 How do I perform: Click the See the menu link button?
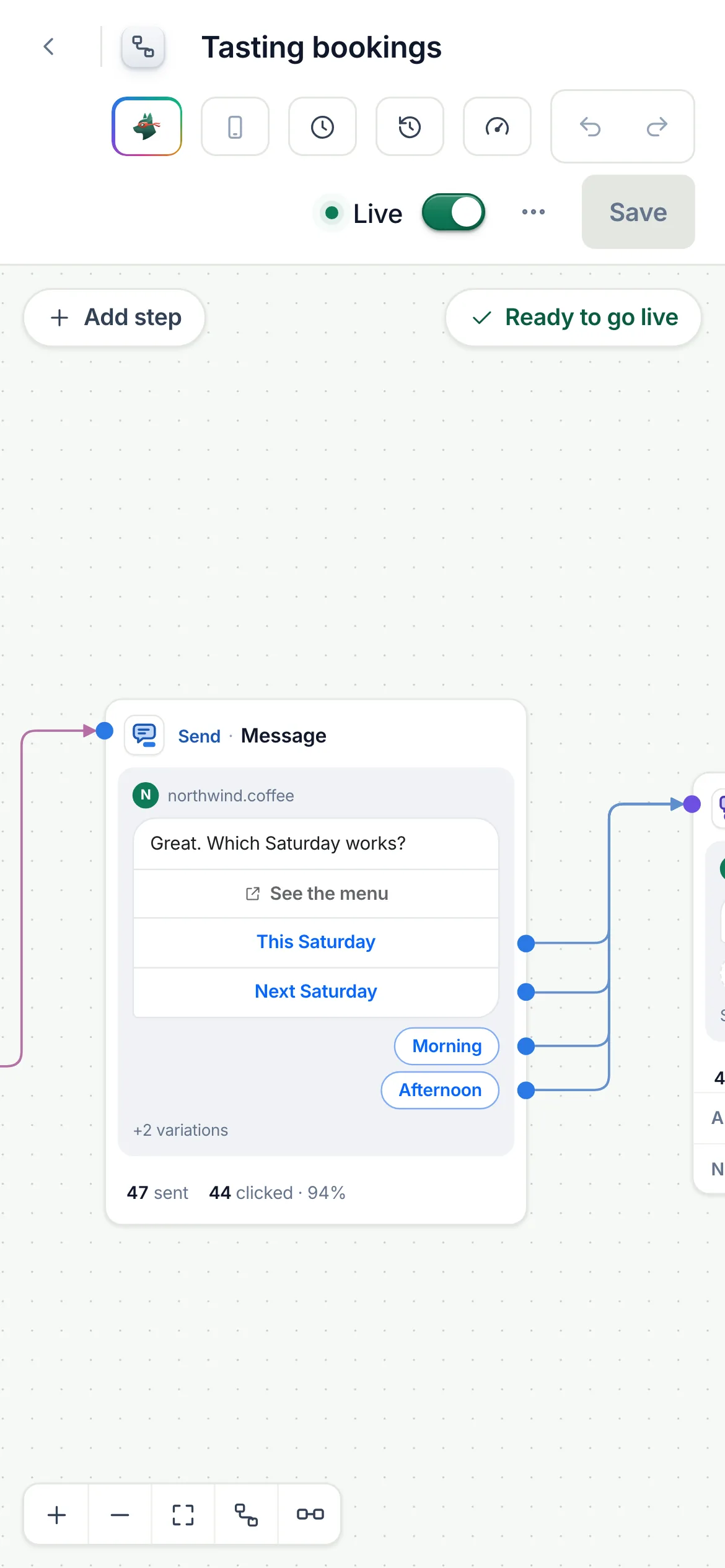pos(316,894)
